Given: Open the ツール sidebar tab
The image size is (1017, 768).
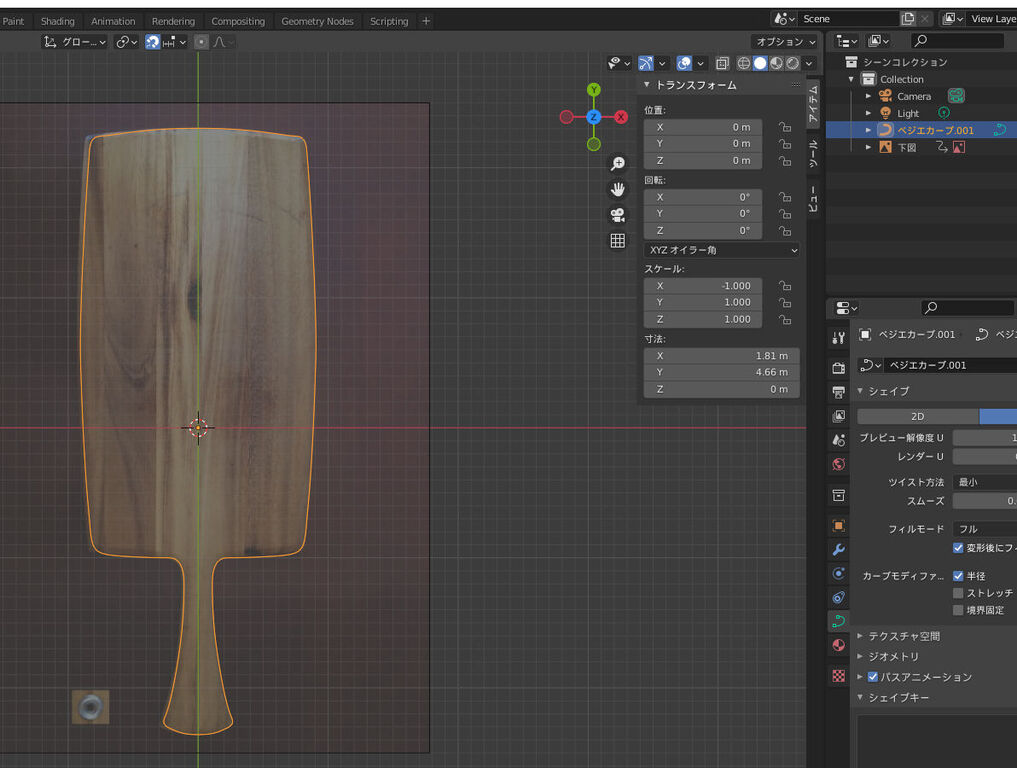Looking at the screenshot, I should click(813, 152).
